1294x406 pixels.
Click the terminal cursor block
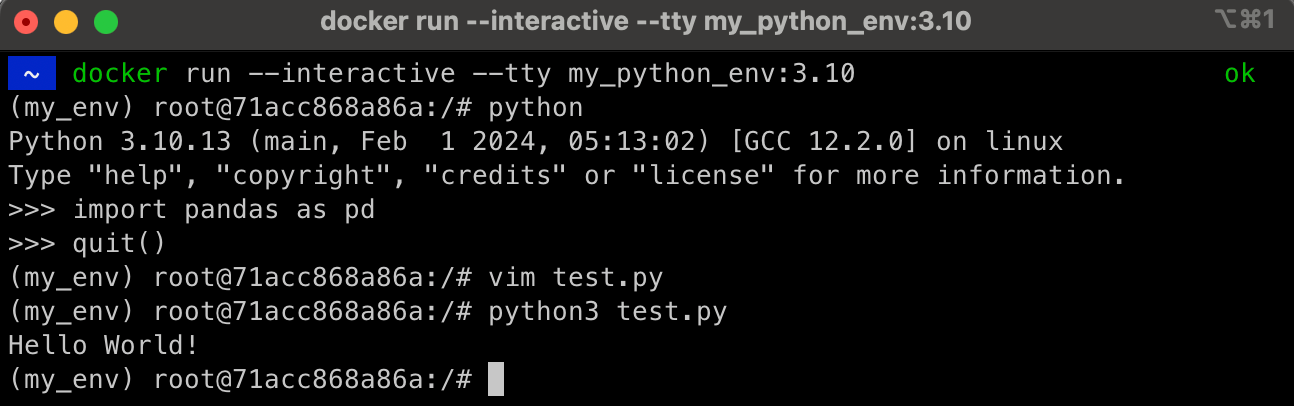(x=496, y=380)
